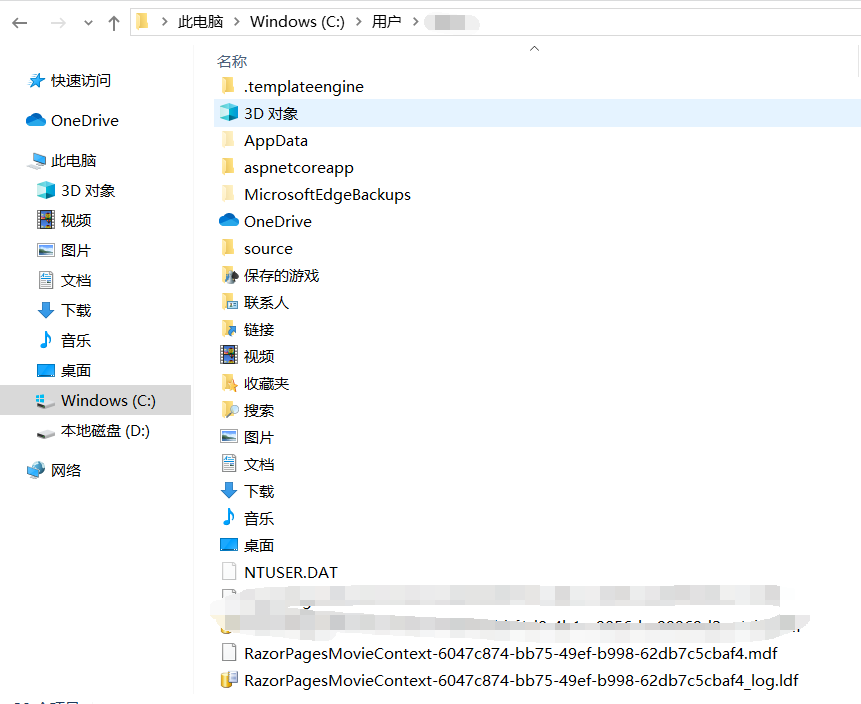Select the source folder
Viewport: 861px width, 704px height.
click(268, 249)
